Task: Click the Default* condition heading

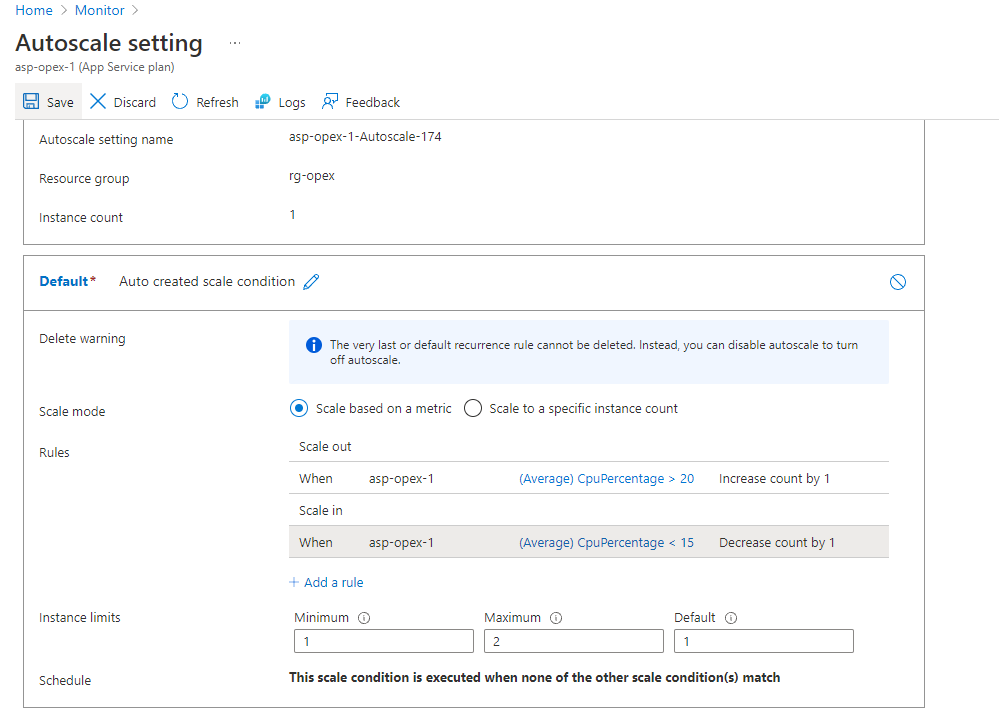Action: point(68,282)
